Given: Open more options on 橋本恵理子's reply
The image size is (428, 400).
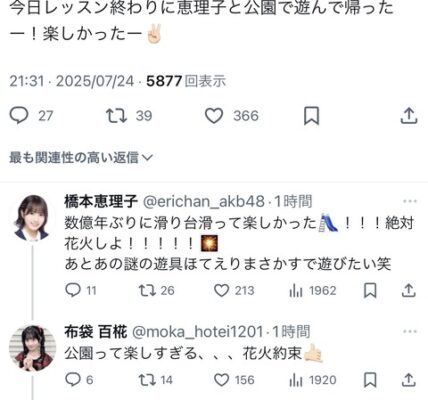Looking at the screenshot, I should 410,201.
